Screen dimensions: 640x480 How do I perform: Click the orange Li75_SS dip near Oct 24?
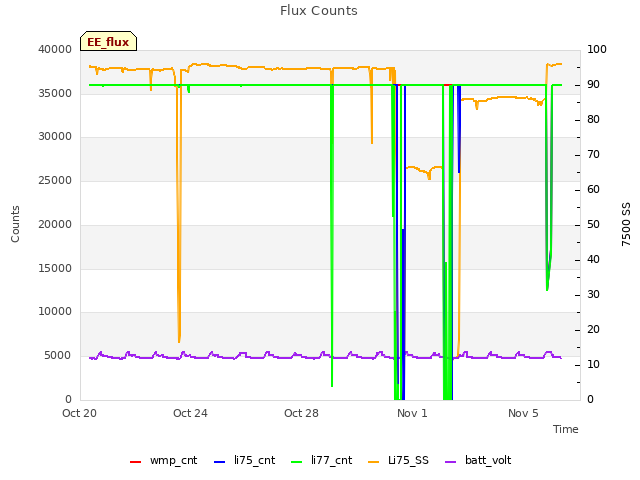[179, 212]
